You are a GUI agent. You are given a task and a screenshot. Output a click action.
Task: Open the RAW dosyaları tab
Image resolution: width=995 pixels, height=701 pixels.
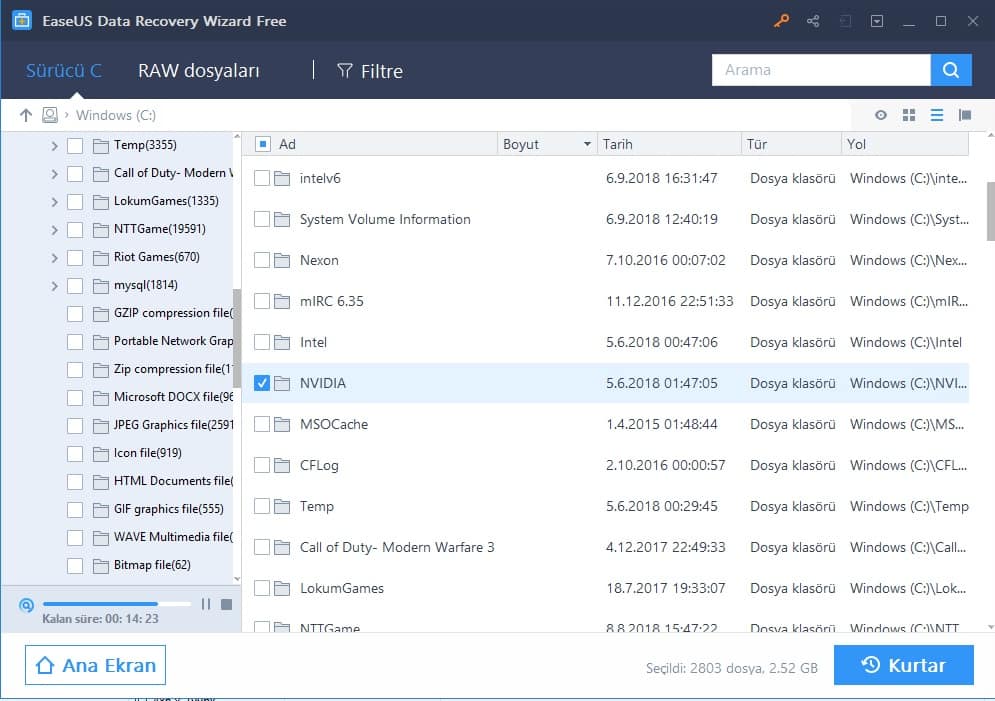199,71
